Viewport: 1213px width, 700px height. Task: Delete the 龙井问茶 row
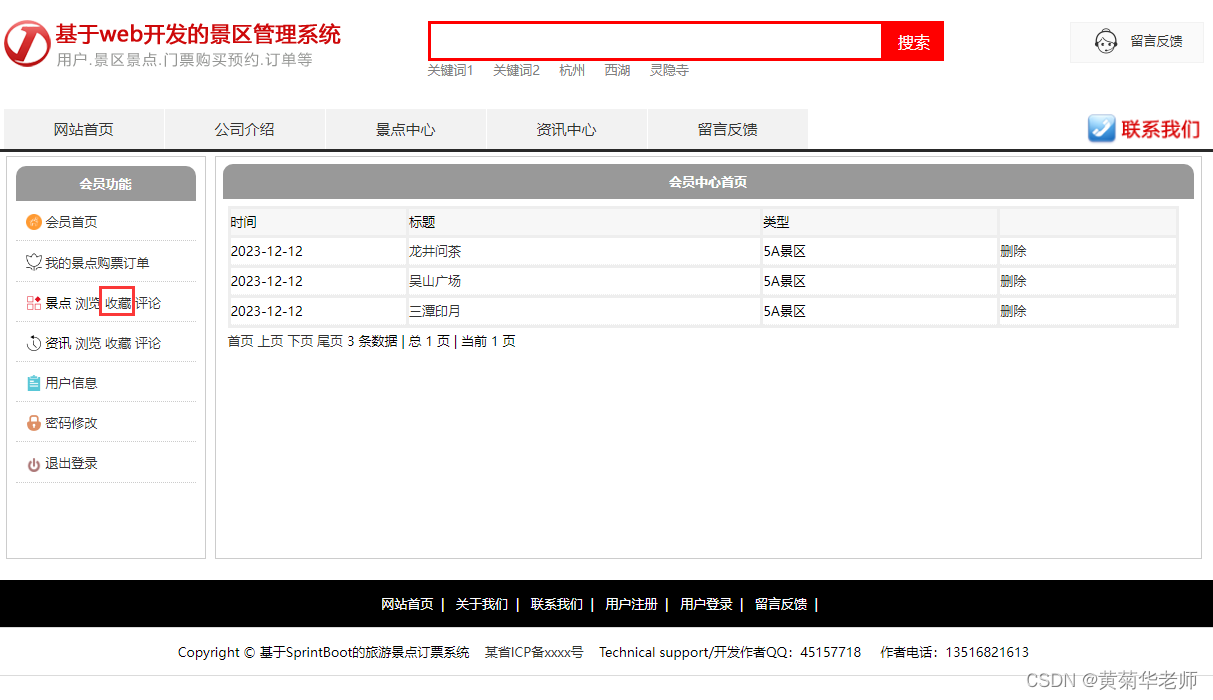click(1013, 251)
